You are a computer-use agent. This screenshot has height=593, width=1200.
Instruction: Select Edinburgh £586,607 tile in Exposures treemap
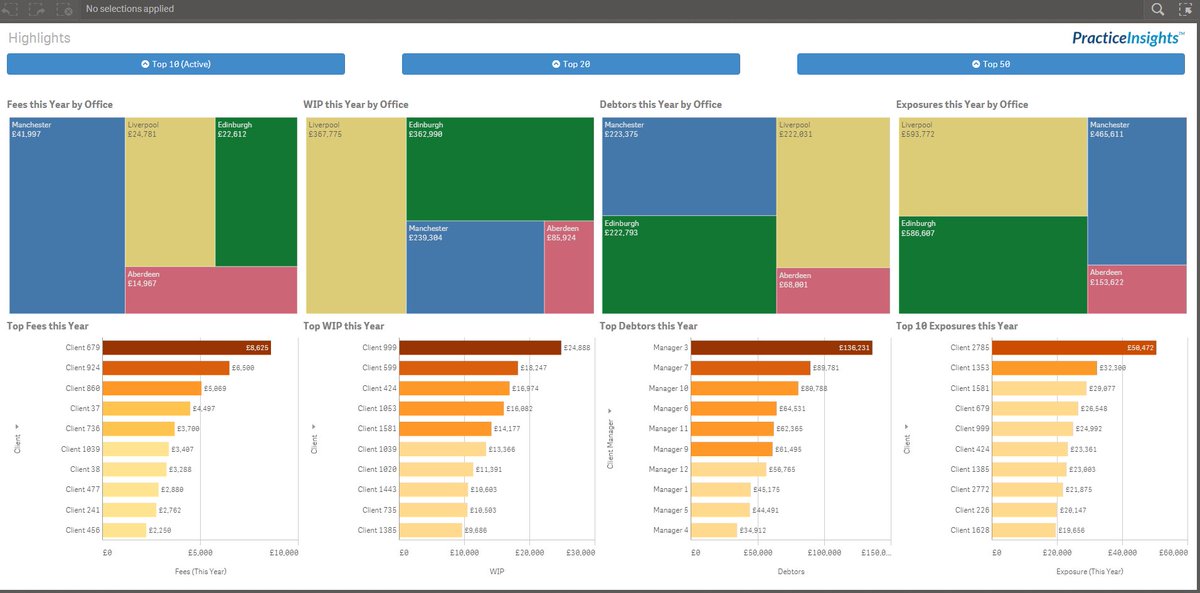(x=993, y=264)
